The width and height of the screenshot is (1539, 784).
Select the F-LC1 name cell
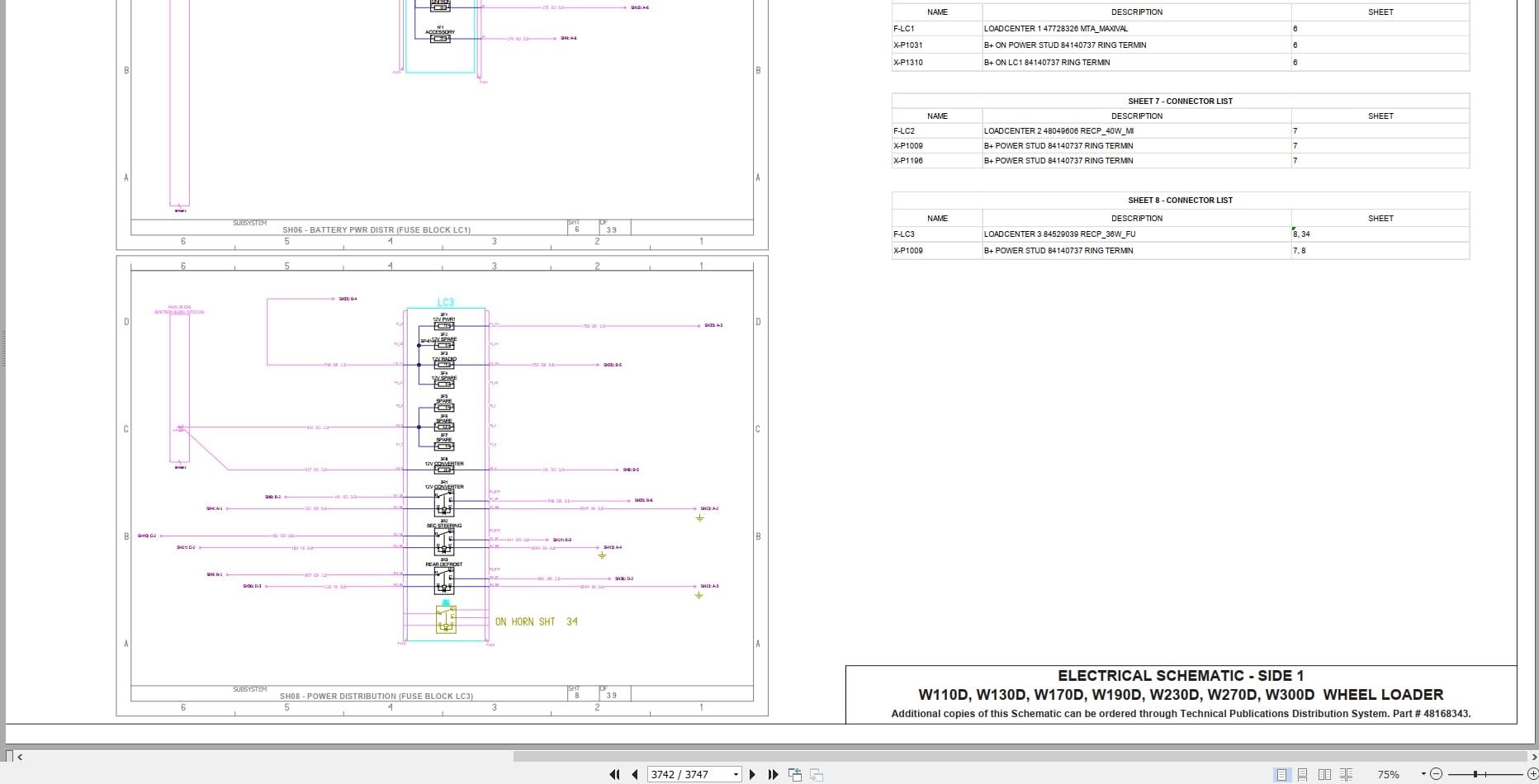click(937, 28)
